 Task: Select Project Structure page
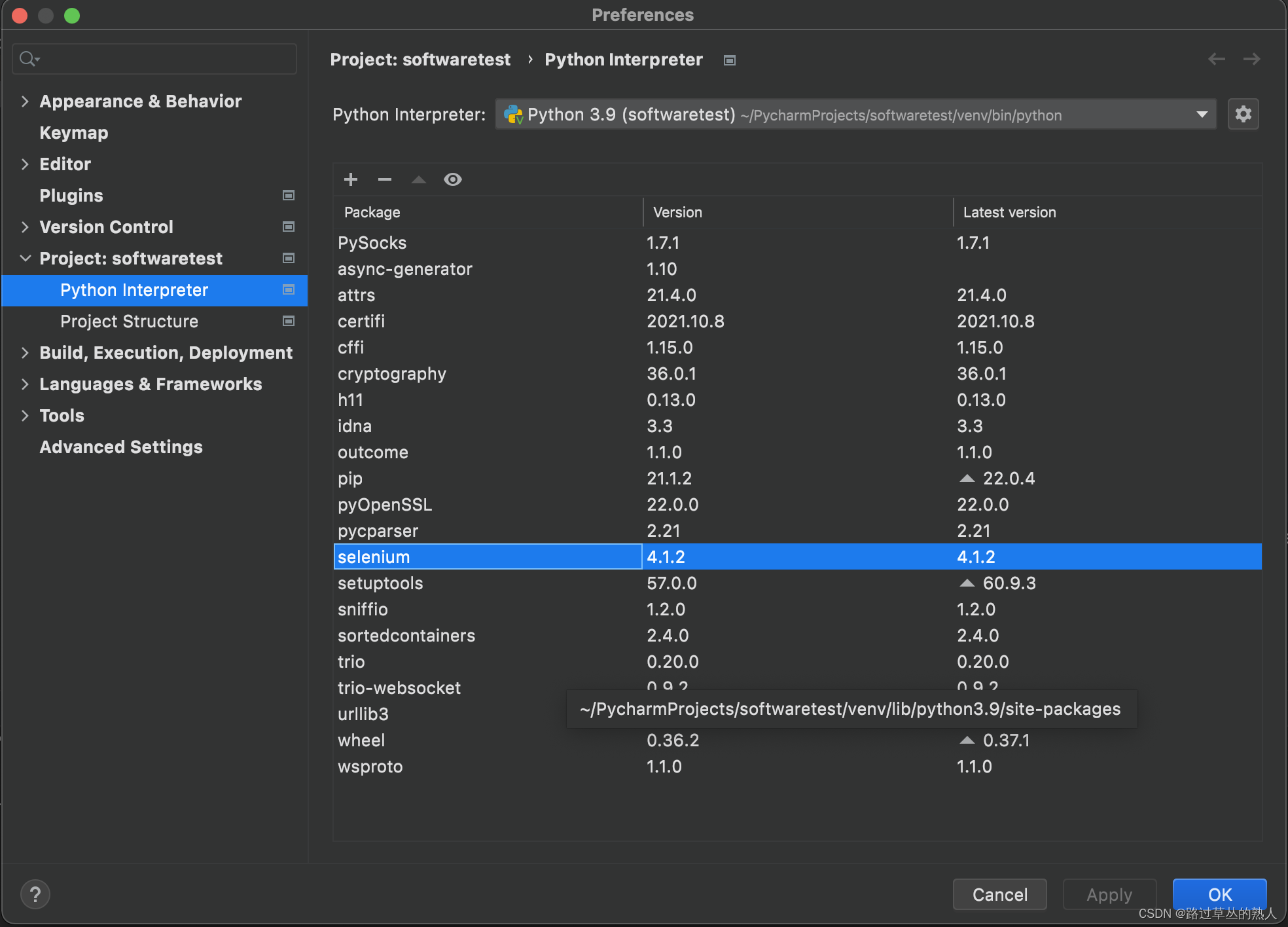coord(129,321)
